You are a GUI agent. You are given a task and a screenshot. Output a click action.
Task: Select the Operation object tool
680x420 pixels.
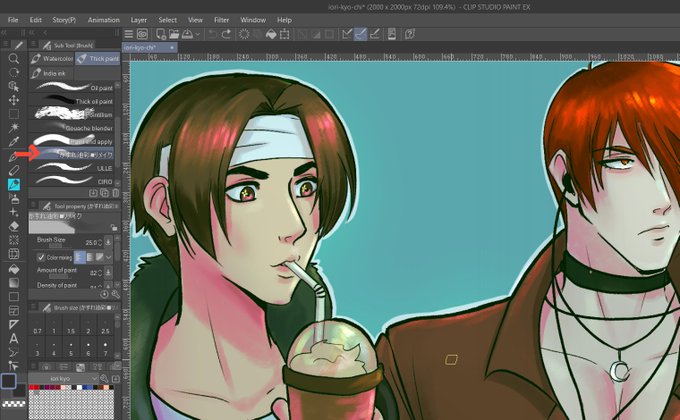click(x=13, y=86)
